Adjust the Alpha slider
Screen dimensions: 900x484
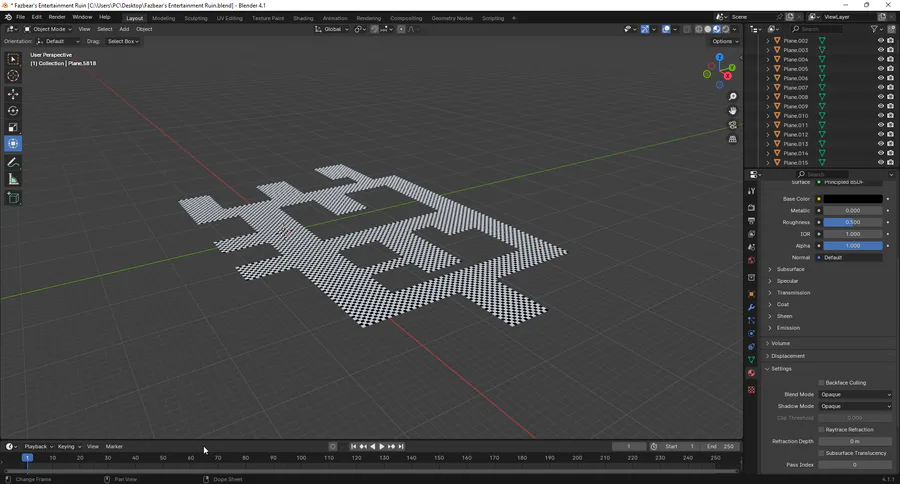pos(853,246)
